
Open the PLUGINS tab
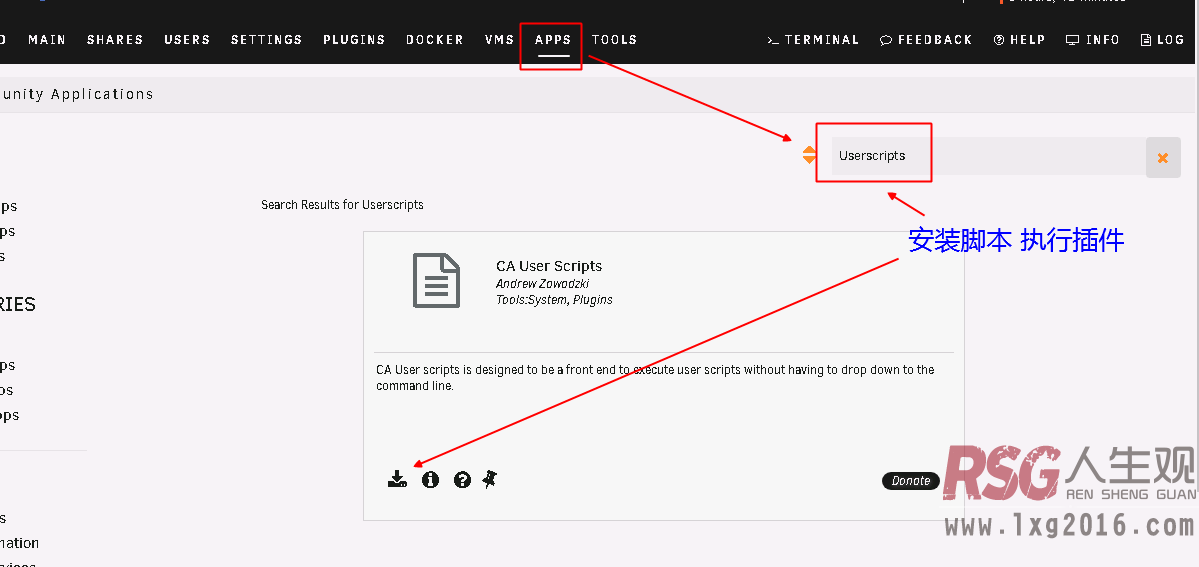[x=354, y=40]
